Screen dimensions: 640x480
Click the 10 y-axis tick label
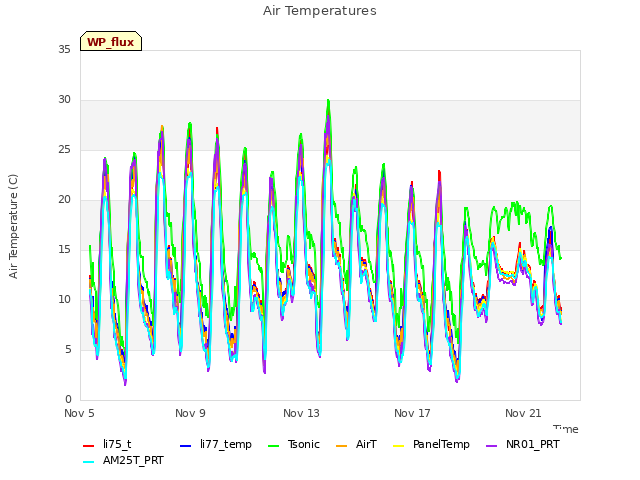[x=64, y=300]
